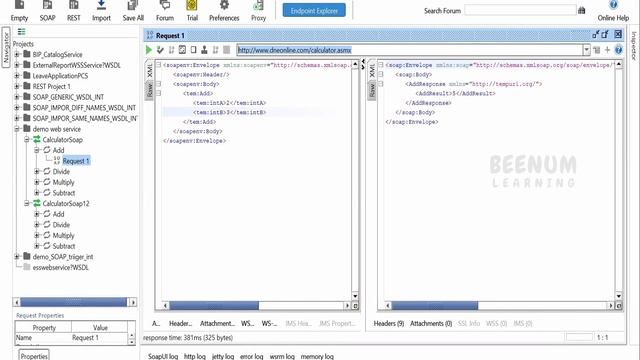640x360 pixels.
Task: Click in the Search Forum input field
Action: (x=520, y=10)
